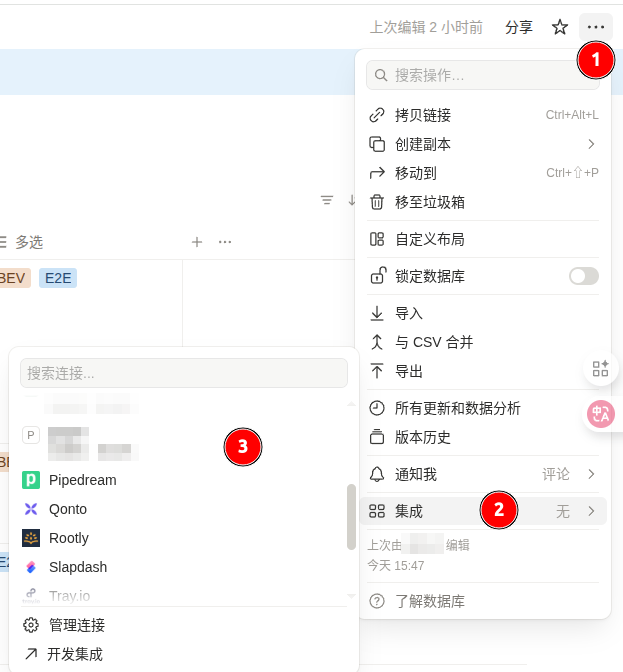Select the Pipedream integration icon

(x=31, y=480)
